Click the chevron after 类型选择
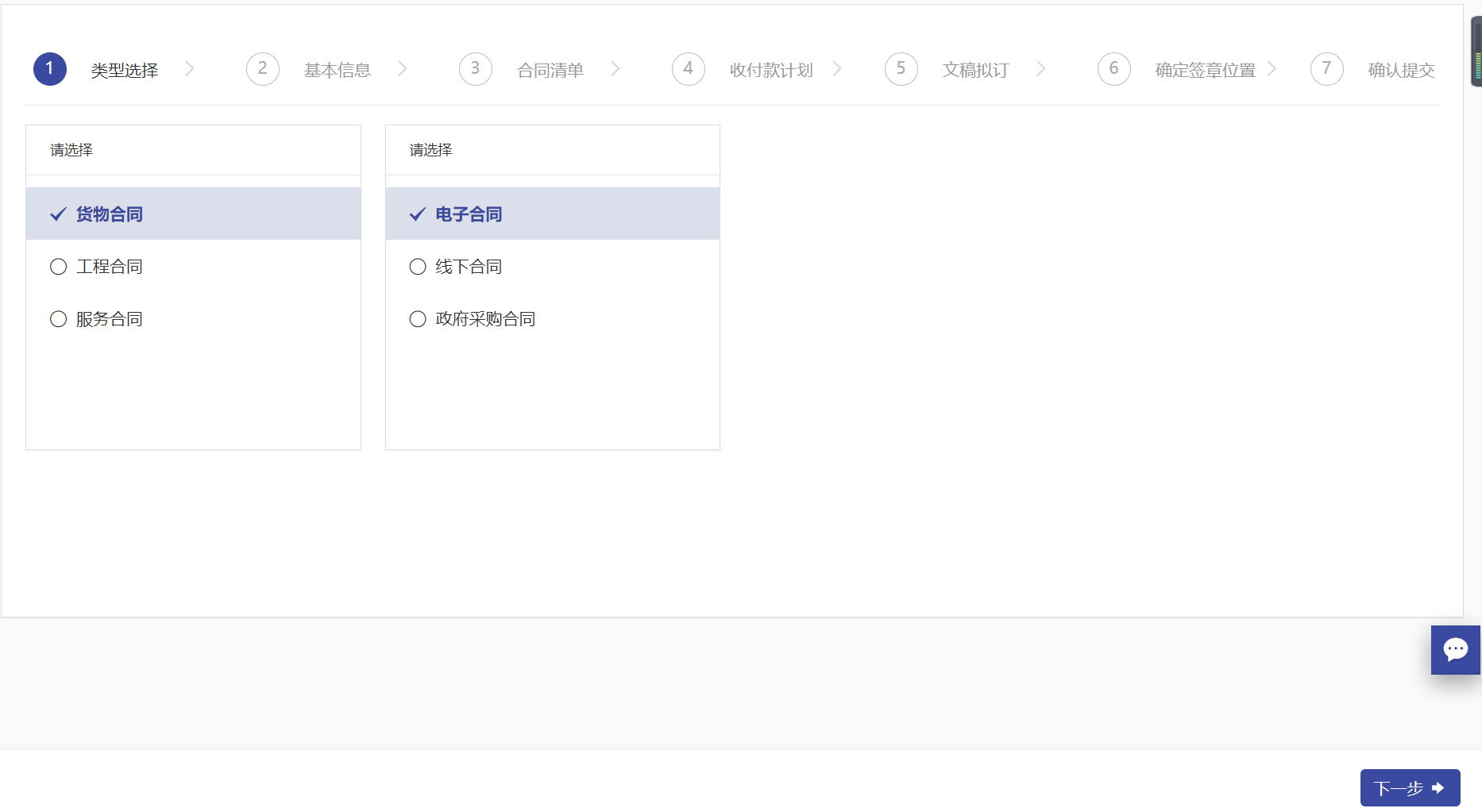The width and height of the screenshot is (1482, 812). pos(190,69)
